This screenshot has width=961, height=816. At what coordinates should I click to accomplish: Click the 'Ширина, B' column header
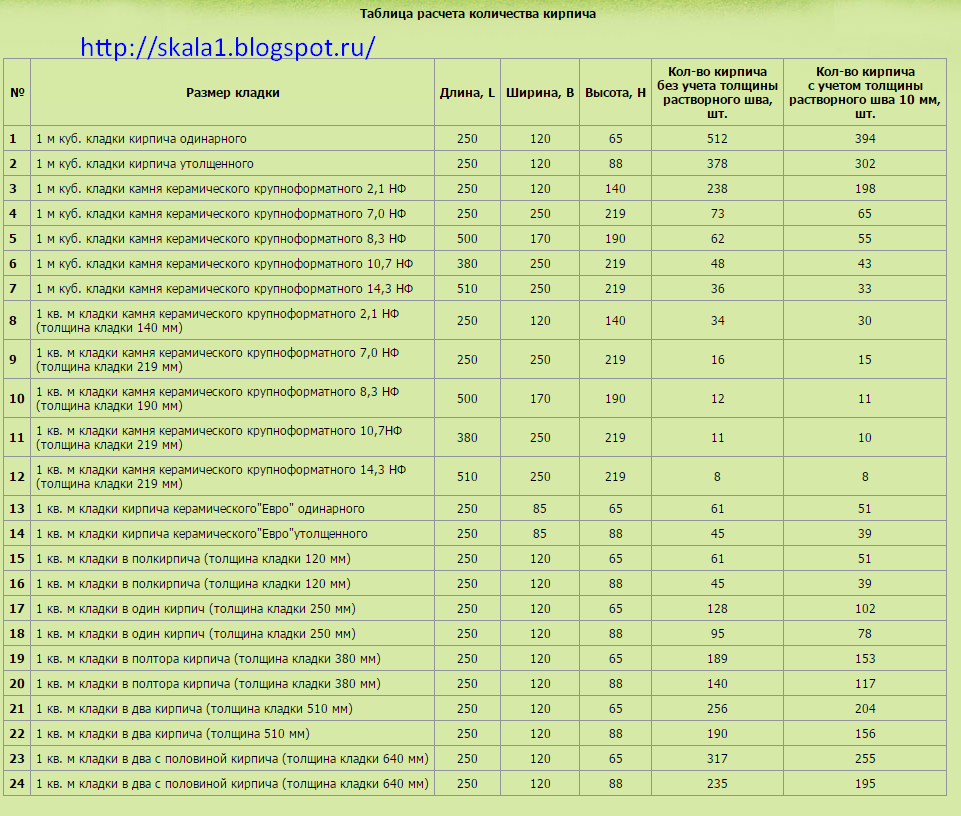pyautogui.click(x=540, y=92)
